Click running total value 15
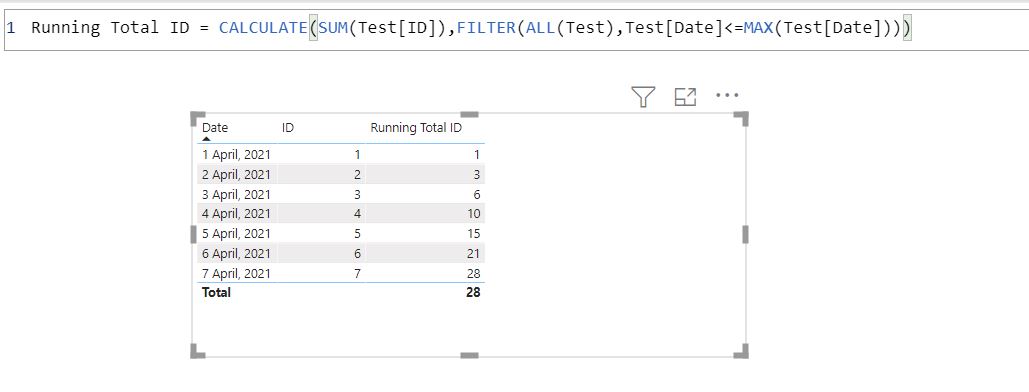This screenshot has height=392, width=1029. pos(474,234)
